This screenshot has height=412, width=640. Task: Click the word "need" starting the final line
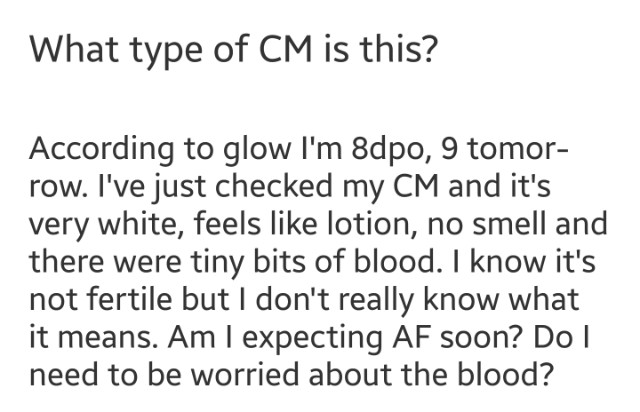(63, 363)
